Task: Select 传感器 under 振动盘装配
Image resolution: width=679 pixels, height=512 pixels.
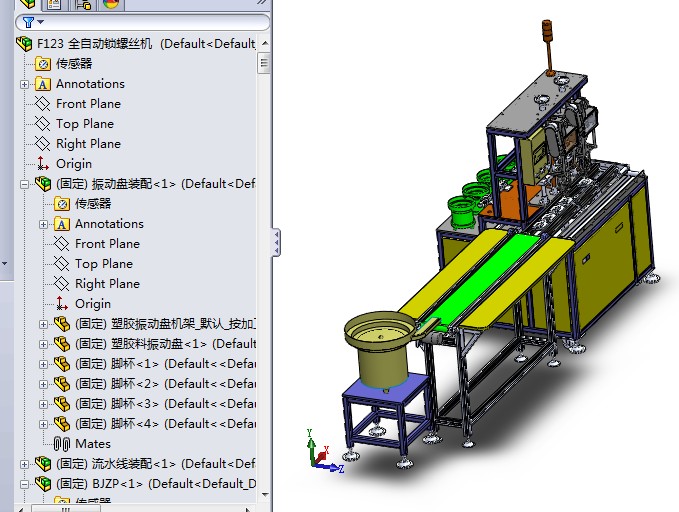Action: coord(93,204)
